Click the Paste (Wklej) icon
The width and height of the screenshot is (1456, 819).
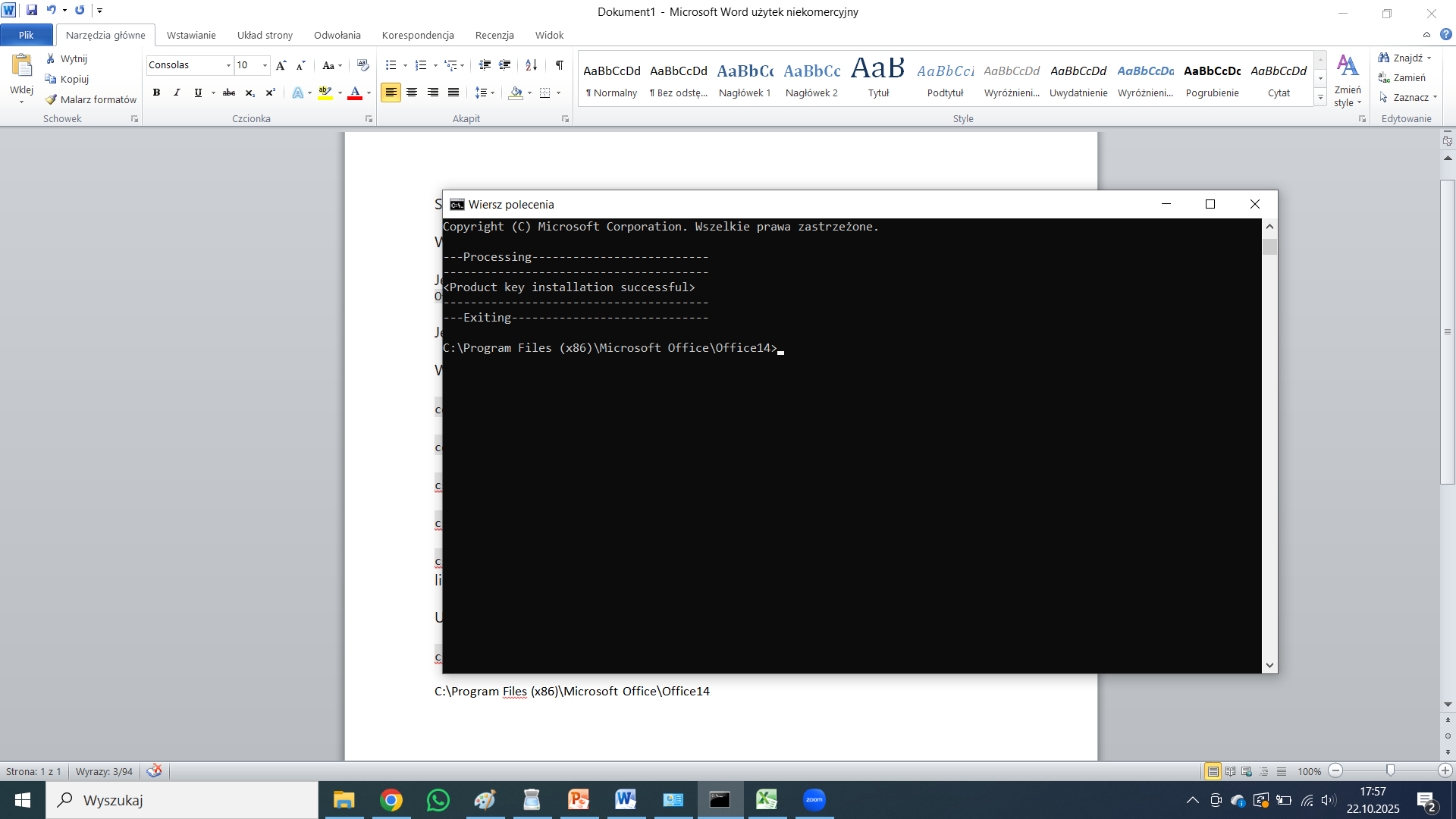(21, 66)
